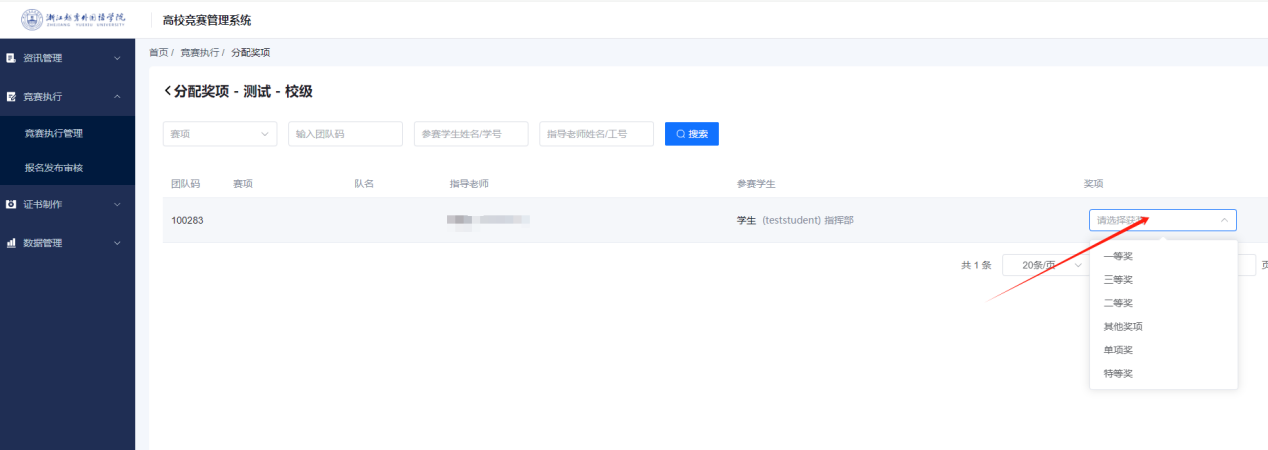Click the 资讯管理 sidebar icon
This screenshot has width=1268, height=450.
[11, 58]
